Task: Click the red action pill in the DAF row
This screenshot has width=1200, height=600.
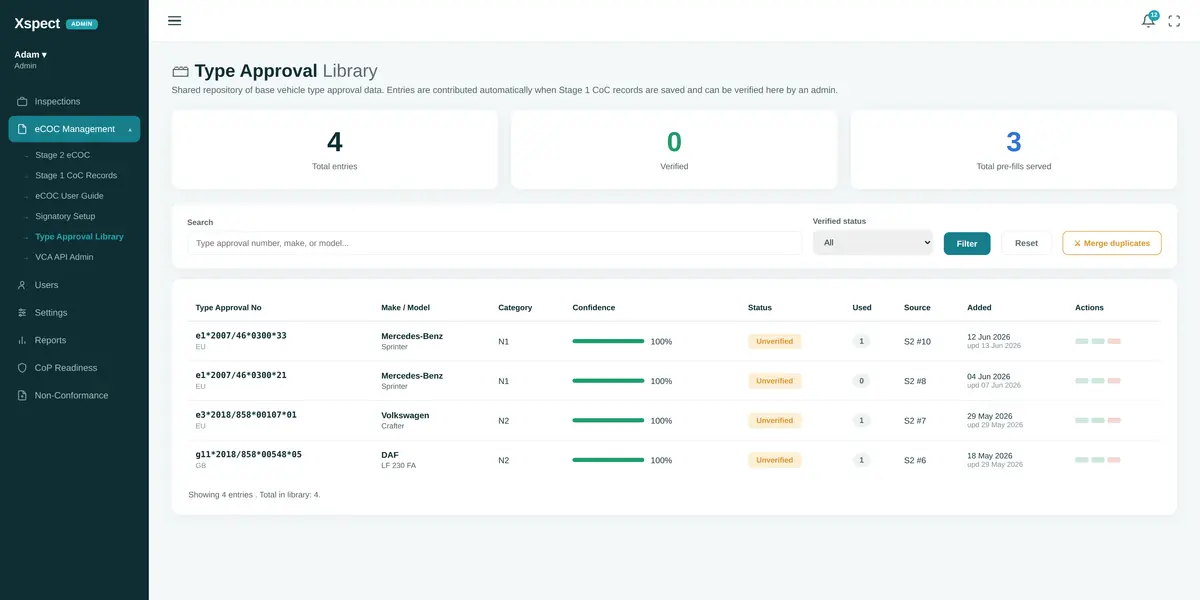Action: pyautogui.click(x=1114, y=460)
